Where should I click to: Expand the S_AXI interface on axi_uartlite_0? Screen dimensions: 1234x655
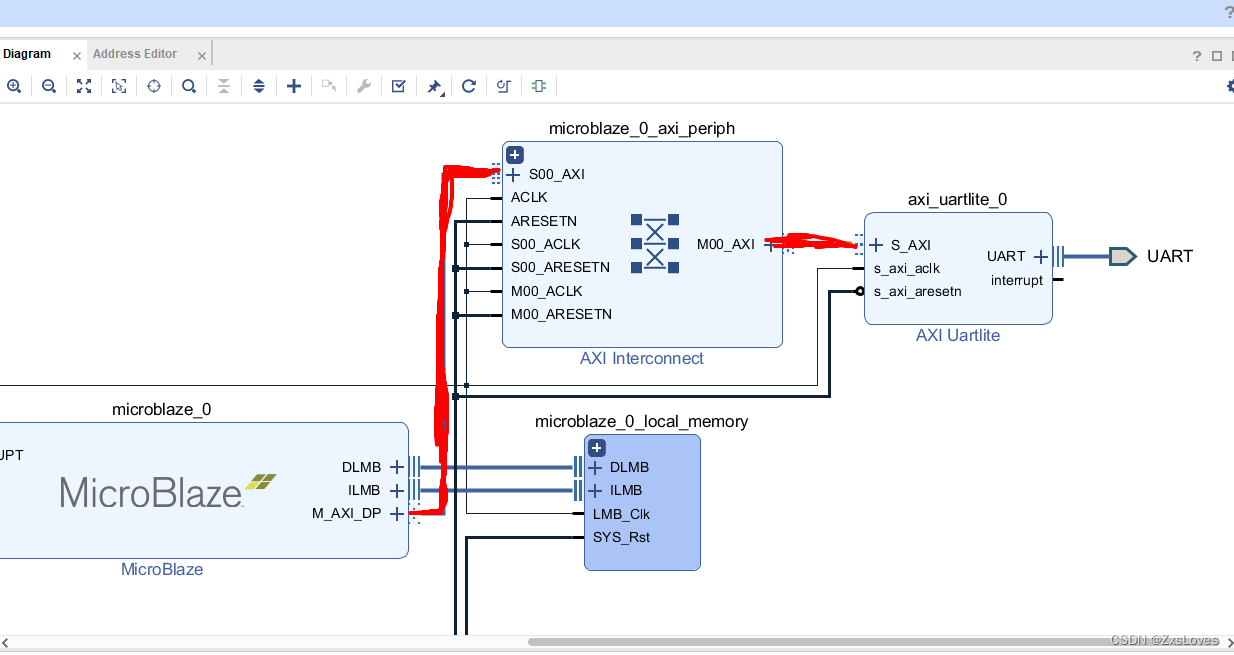(x=876, y=245)
